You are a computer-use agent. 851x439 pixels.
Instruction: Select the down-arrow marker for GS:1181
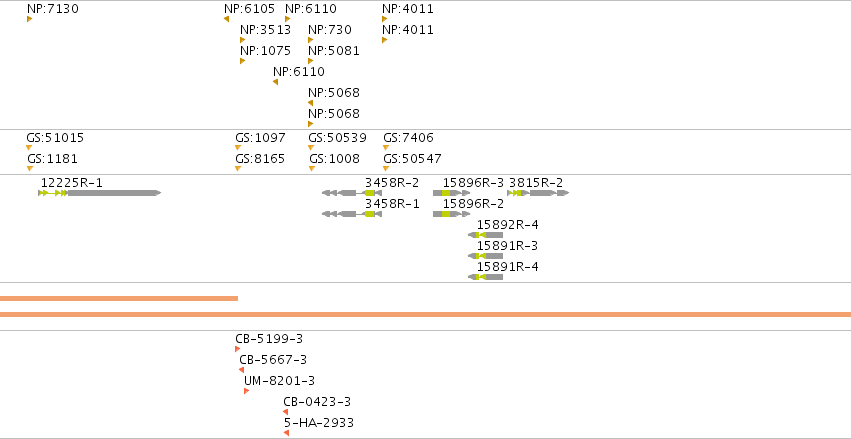30,169
